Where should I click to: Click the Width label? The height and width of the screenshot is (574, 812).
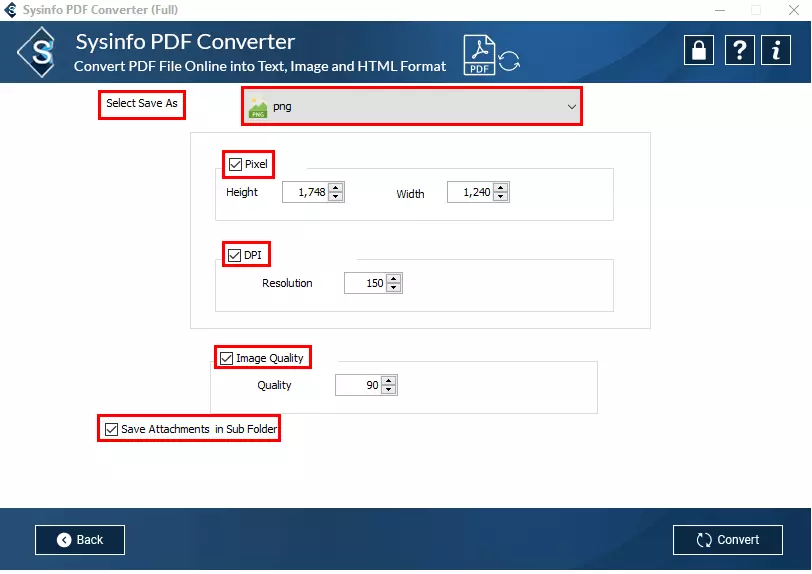point(411,194)
